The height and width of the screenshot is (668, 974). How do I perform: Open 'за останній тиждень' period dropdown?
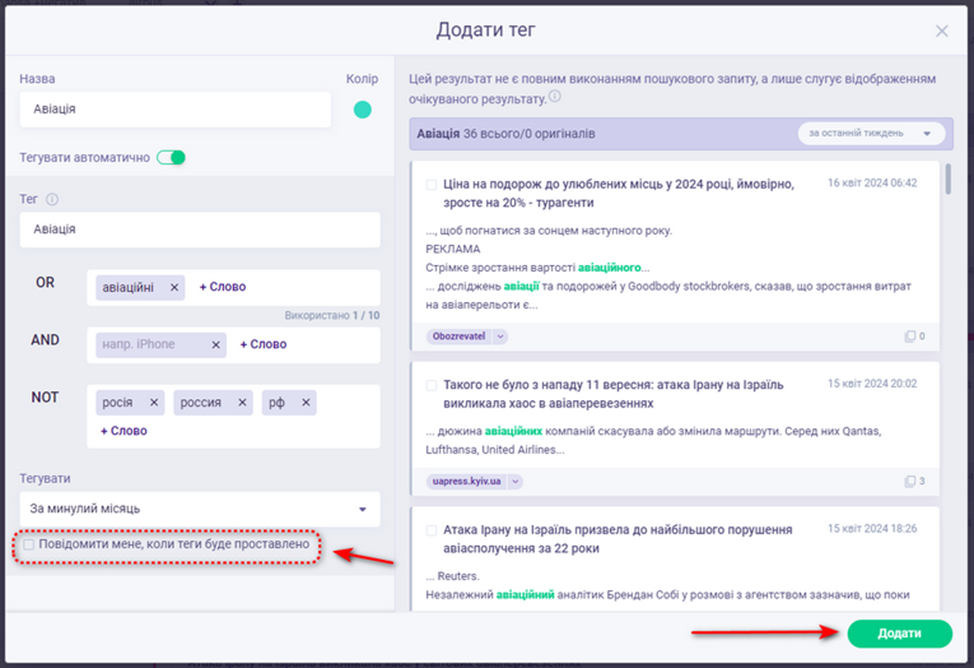[x=869, y=133]
